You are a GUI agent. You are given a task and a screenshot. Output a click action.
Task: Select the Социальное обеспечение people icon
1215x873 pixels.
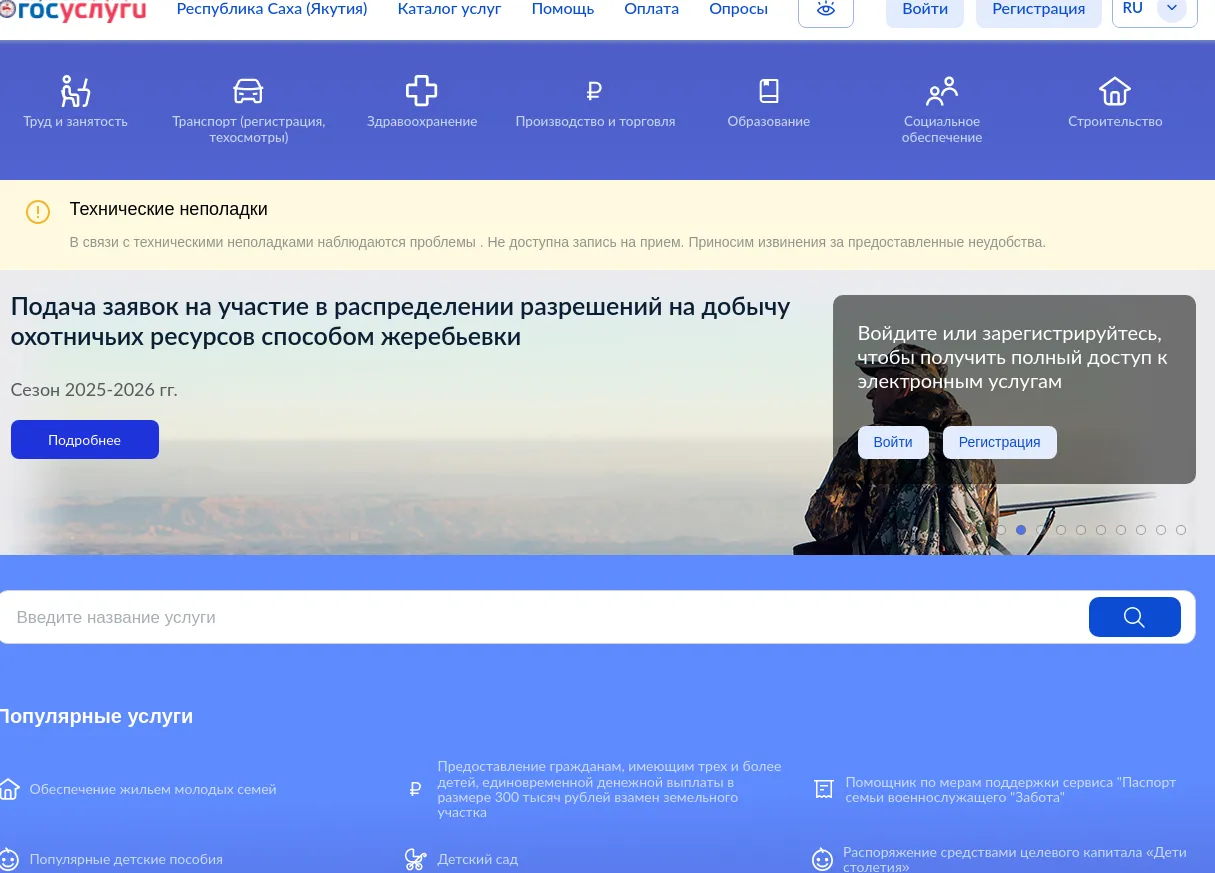(941, 91)
